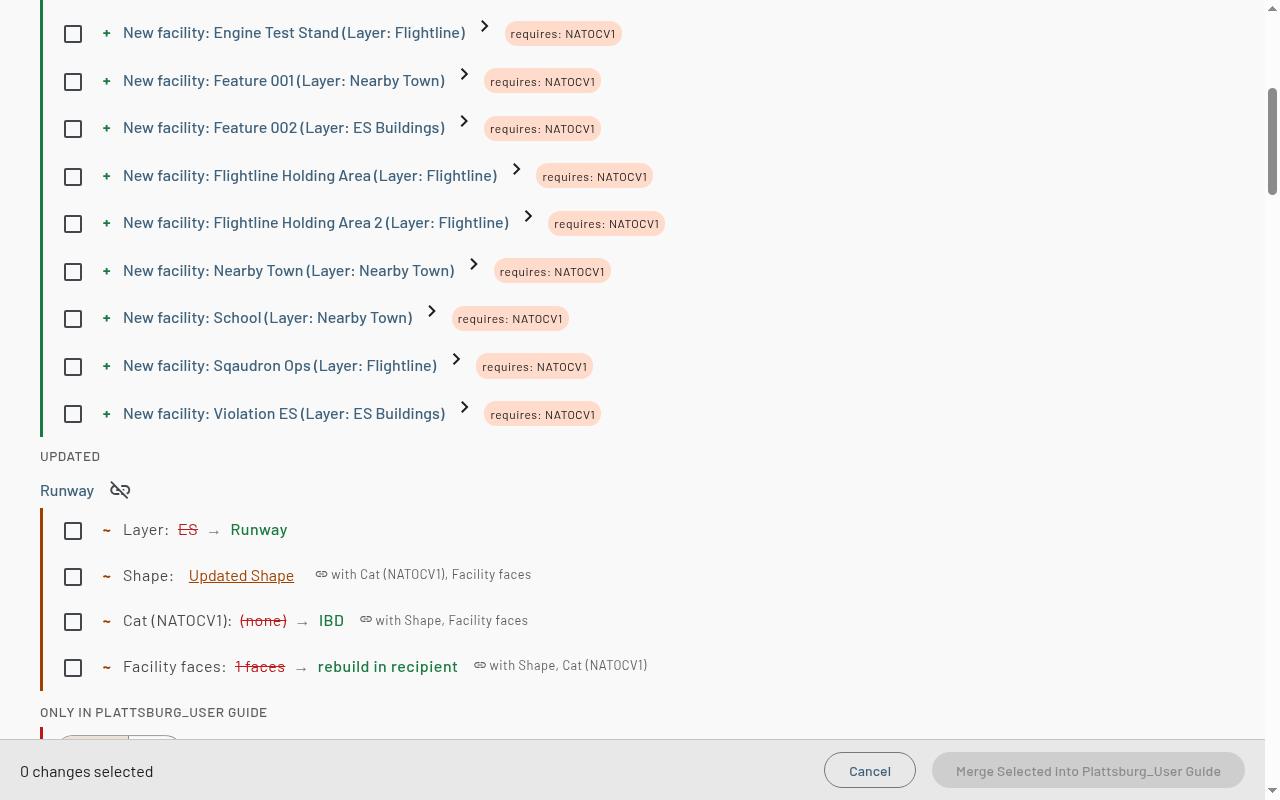Screen dimensions: 1280x800
Task: Expand the School facility chevron
Action: 432,311
